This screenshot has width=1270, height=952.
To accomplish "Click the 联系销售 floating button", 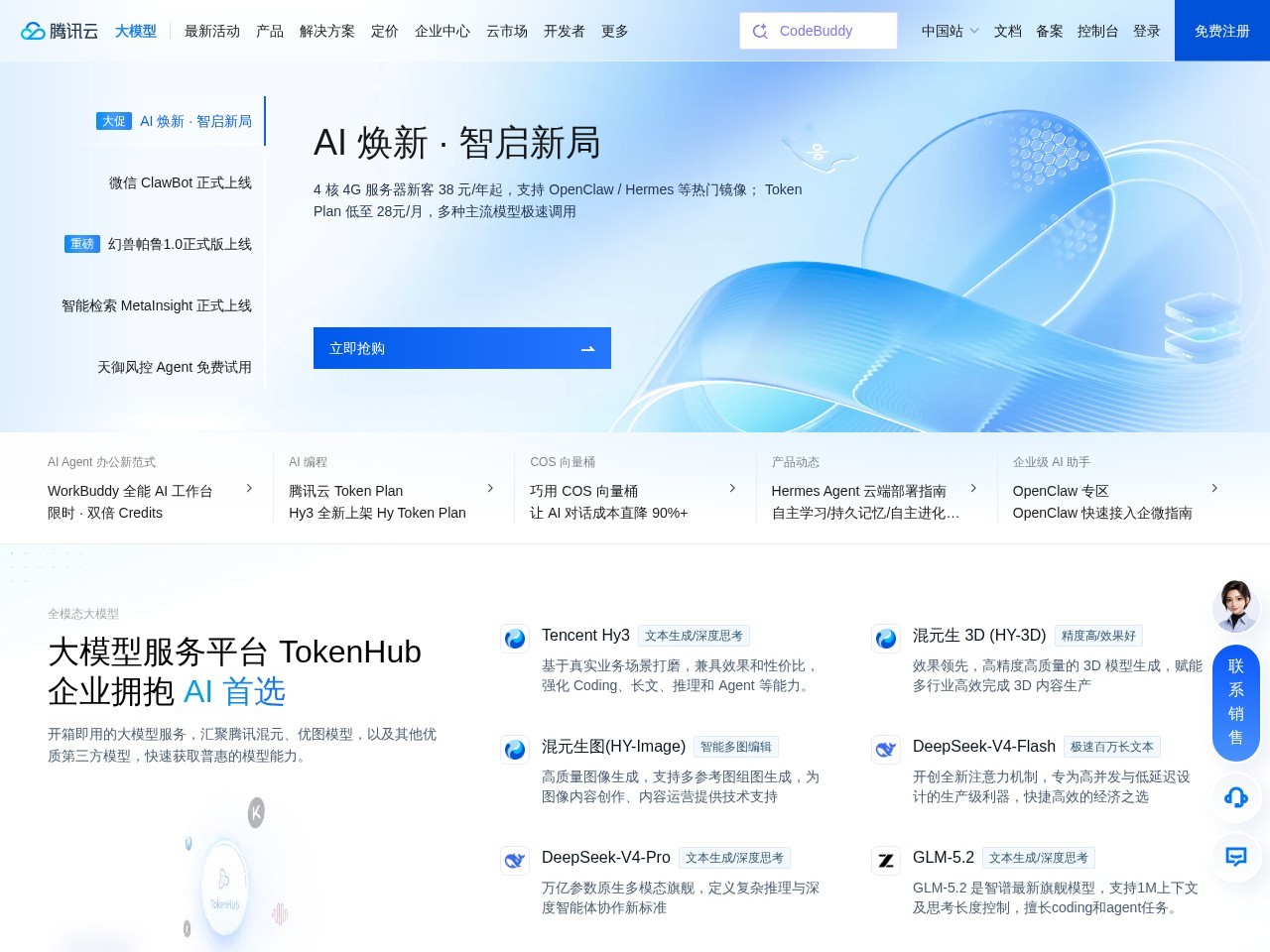I will pos(1236,702).
